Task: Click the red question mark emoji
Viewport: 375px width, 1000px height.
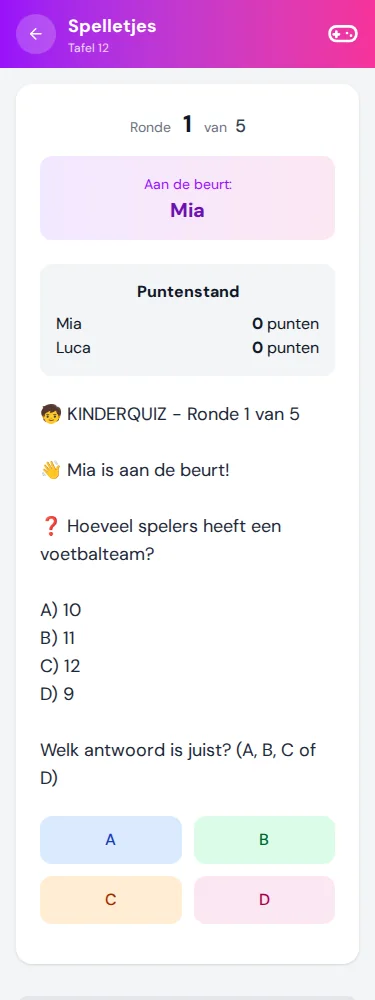Action: click(x=50, y=527)
